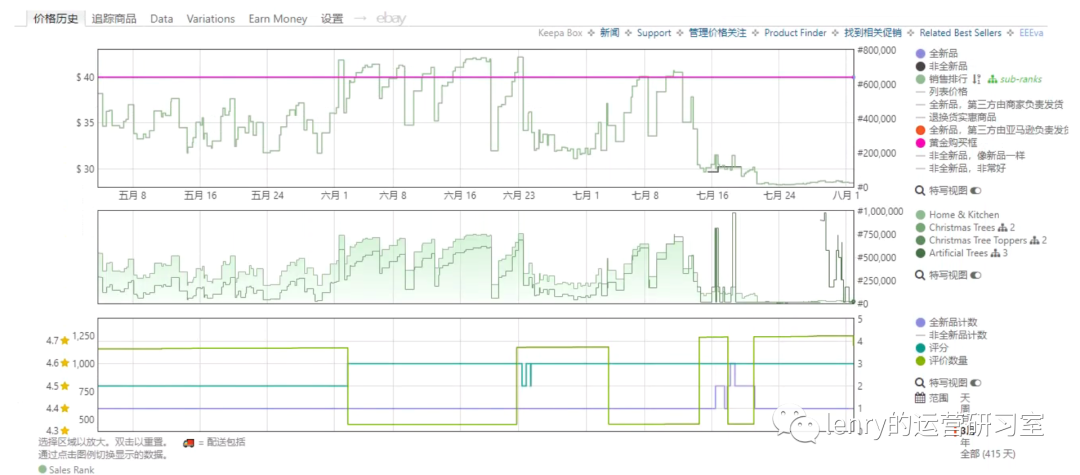The height and width of the screenshot is (475, 1080).
Task: Click the ebay link in tab bar
Action: [x=391, y=19]
